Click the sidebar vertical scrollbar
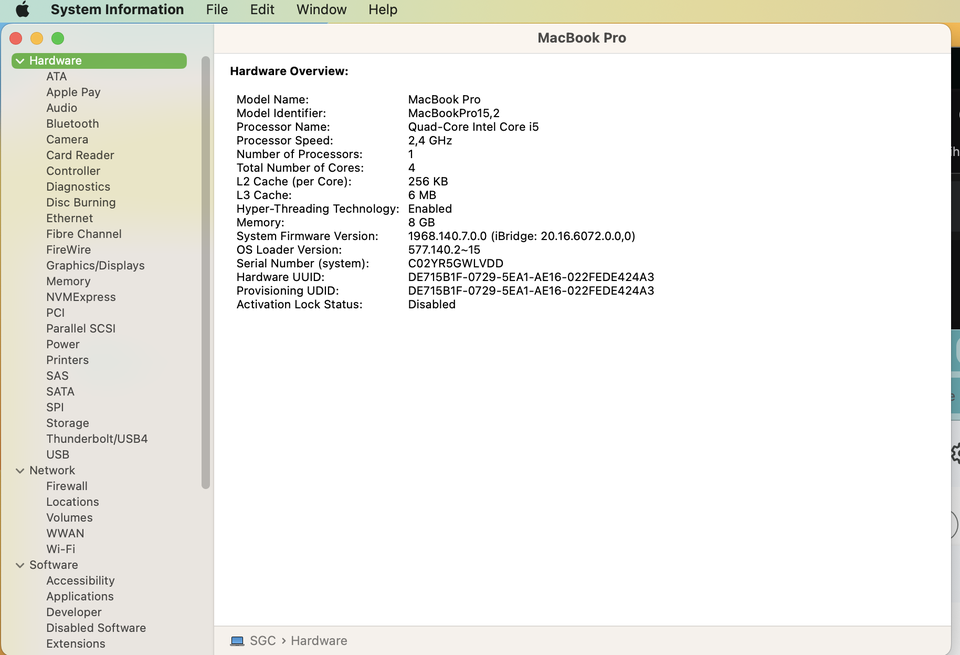Viewport: 960px width, 655px height. pos(206,272)
